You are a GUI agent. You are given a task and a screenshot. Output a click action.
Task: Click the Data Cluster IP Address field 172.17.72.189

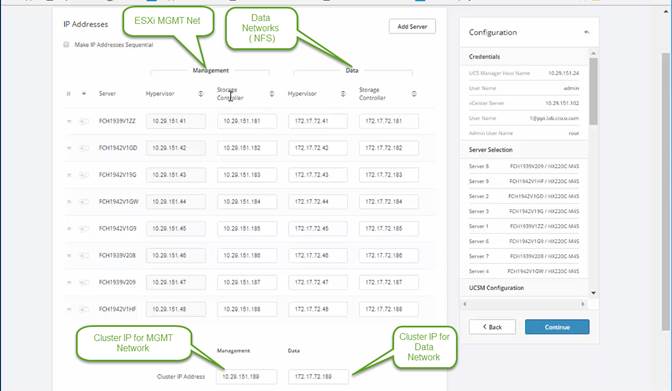318,376
